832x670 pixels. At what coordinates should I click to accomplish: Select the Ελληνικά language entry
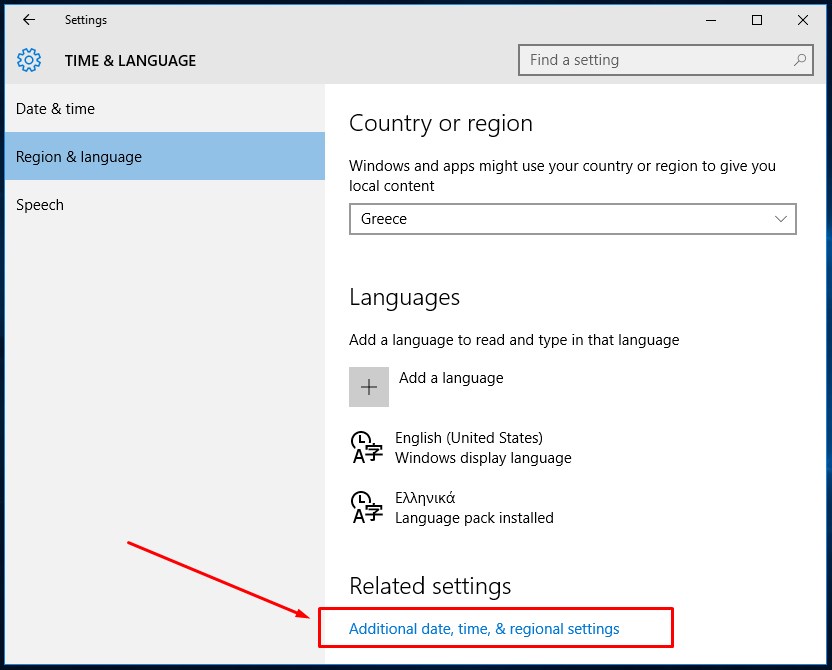(452, 507)
